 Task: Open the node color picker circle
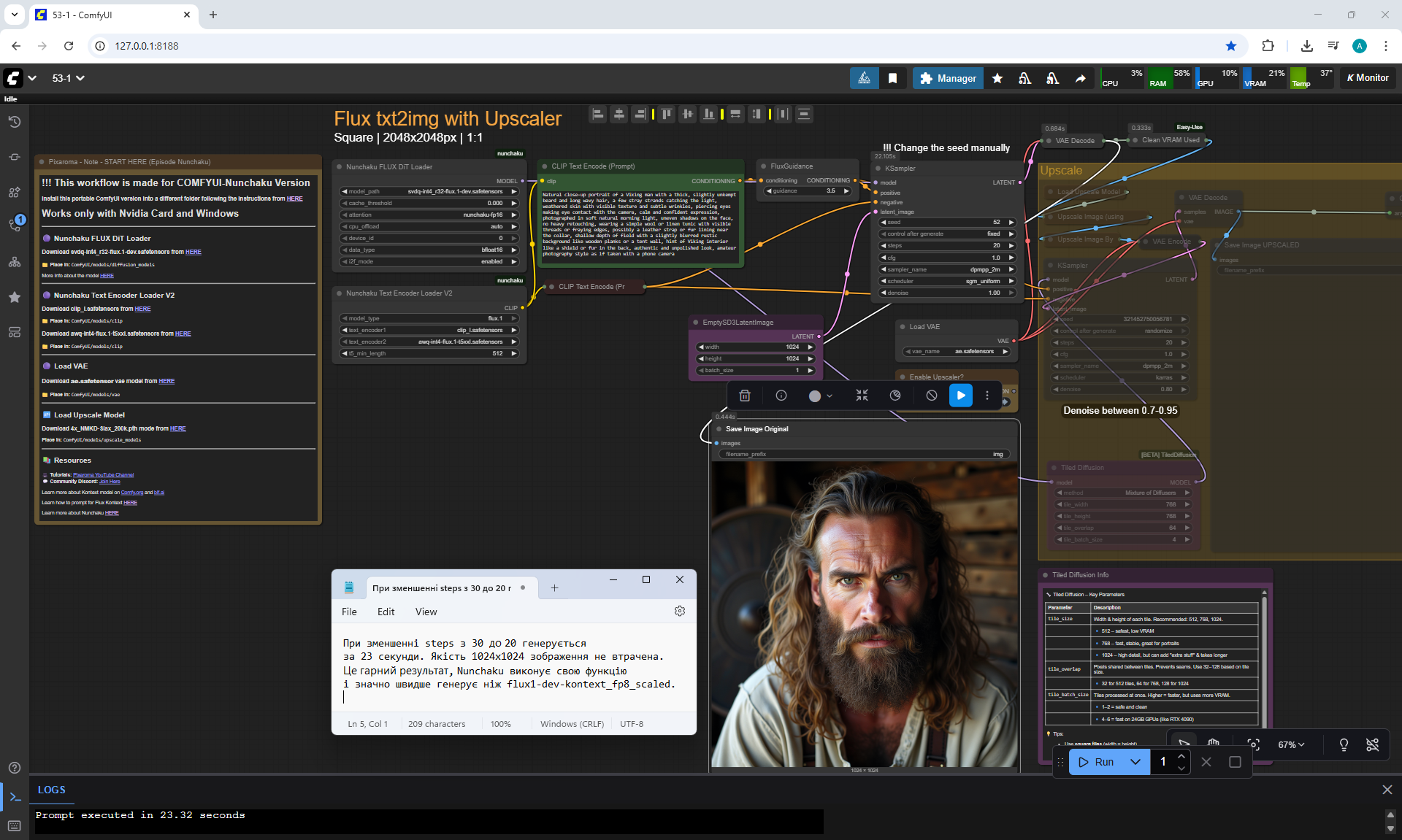click(815, 396)
